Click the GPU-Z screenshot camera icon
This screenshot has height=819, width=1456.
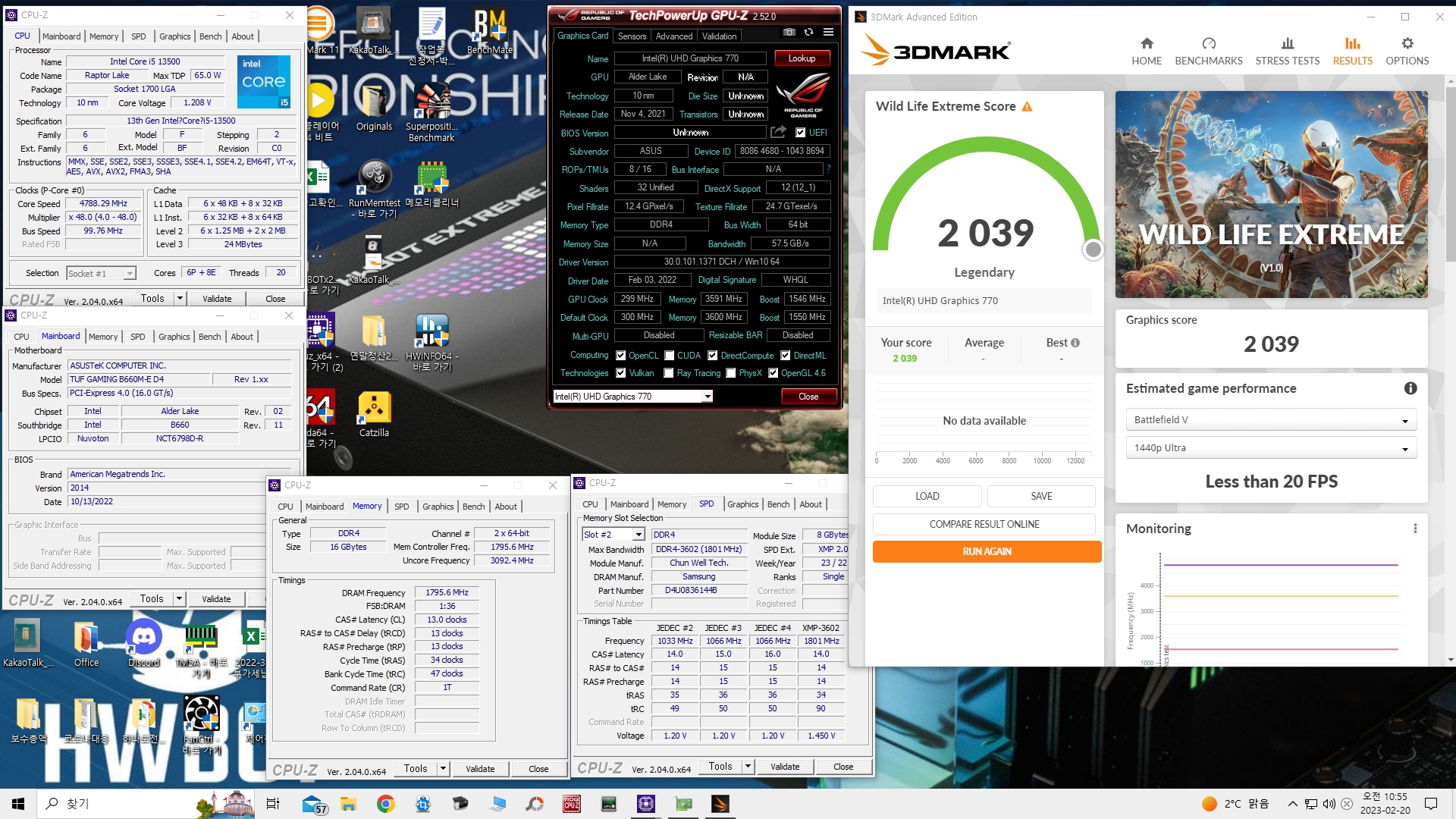pos(789,33)
